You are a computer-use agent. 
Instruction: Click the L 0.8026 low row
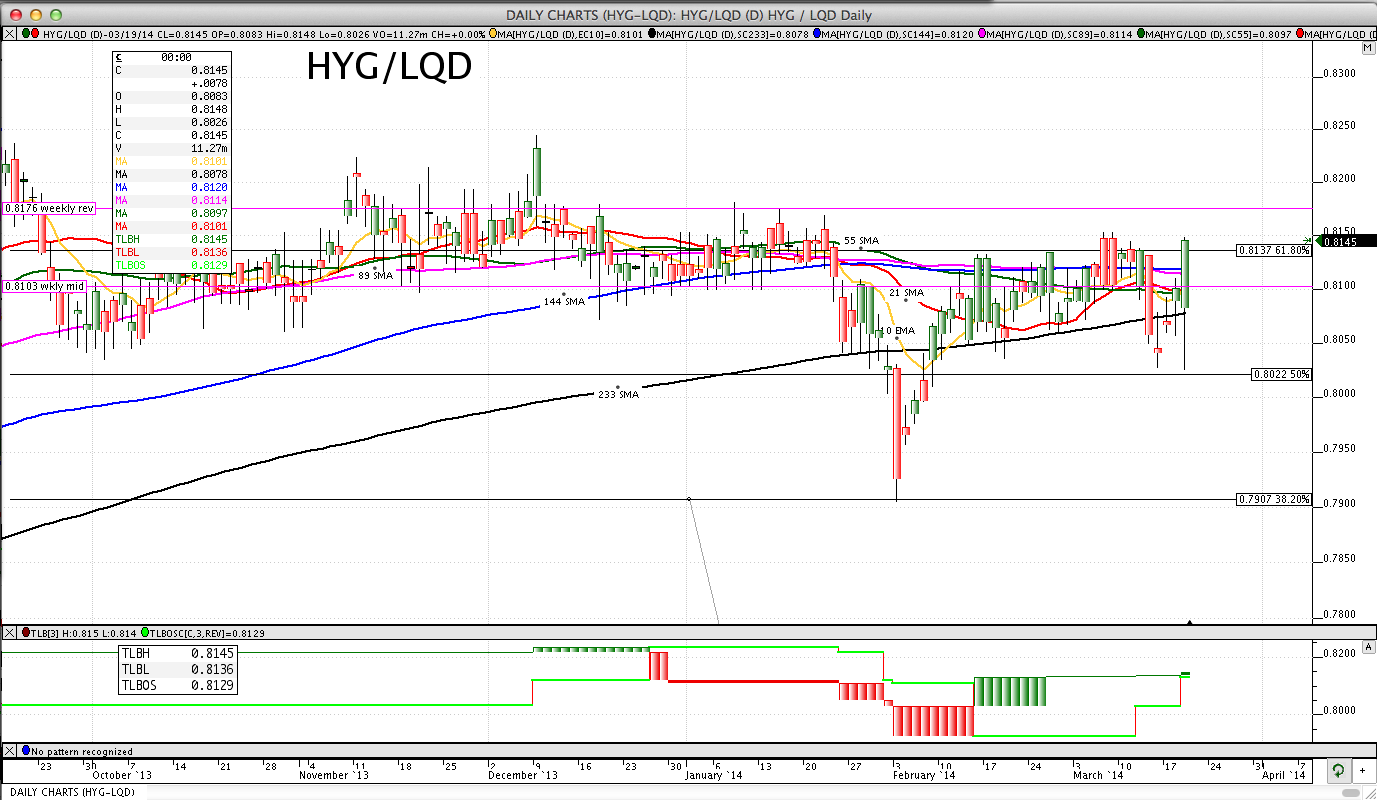(x=172, y=122)
